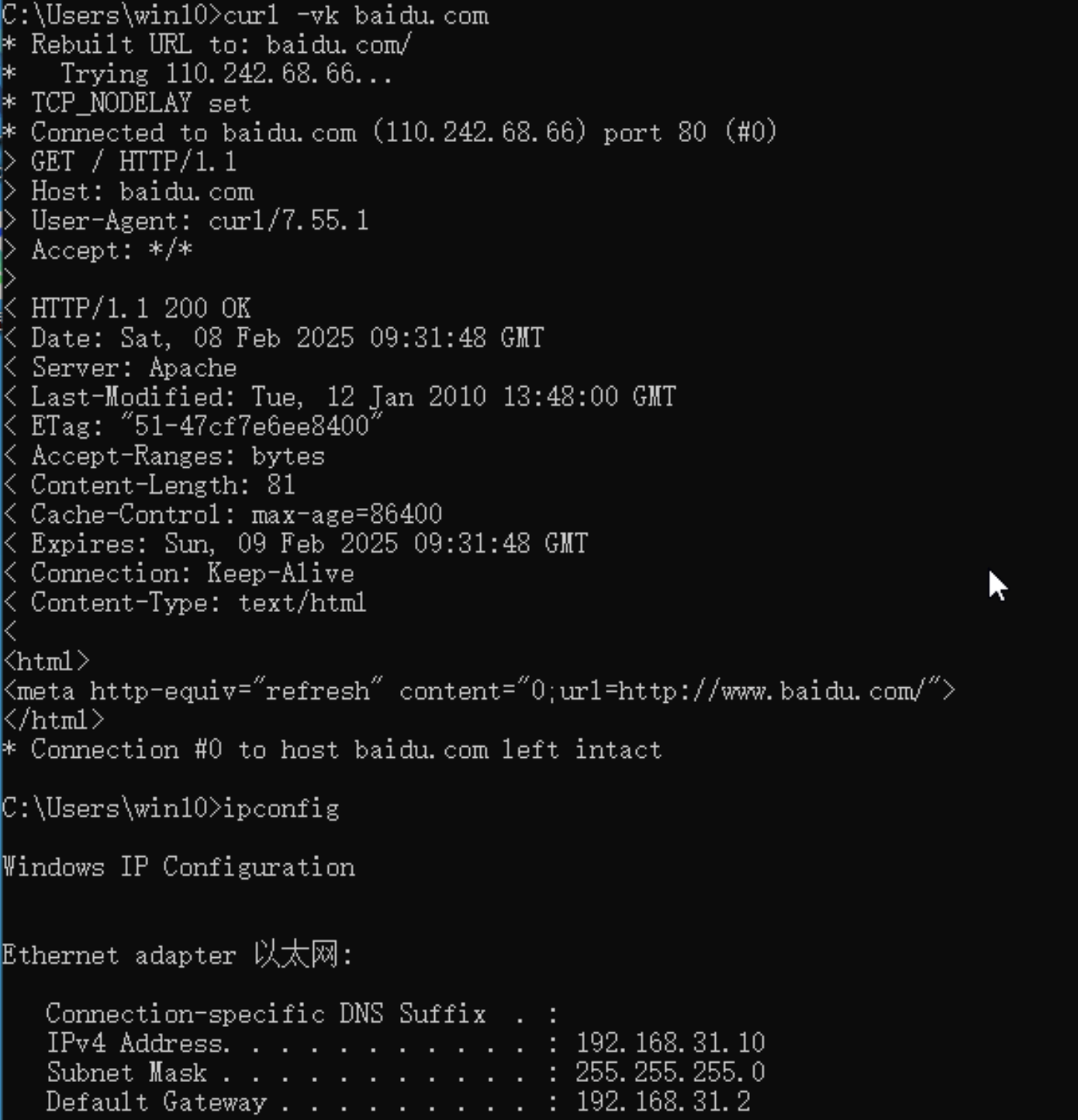This screenshot has width=1078, height=1120.
Task: Click the ipconfig command text
Action: [281, 808]
